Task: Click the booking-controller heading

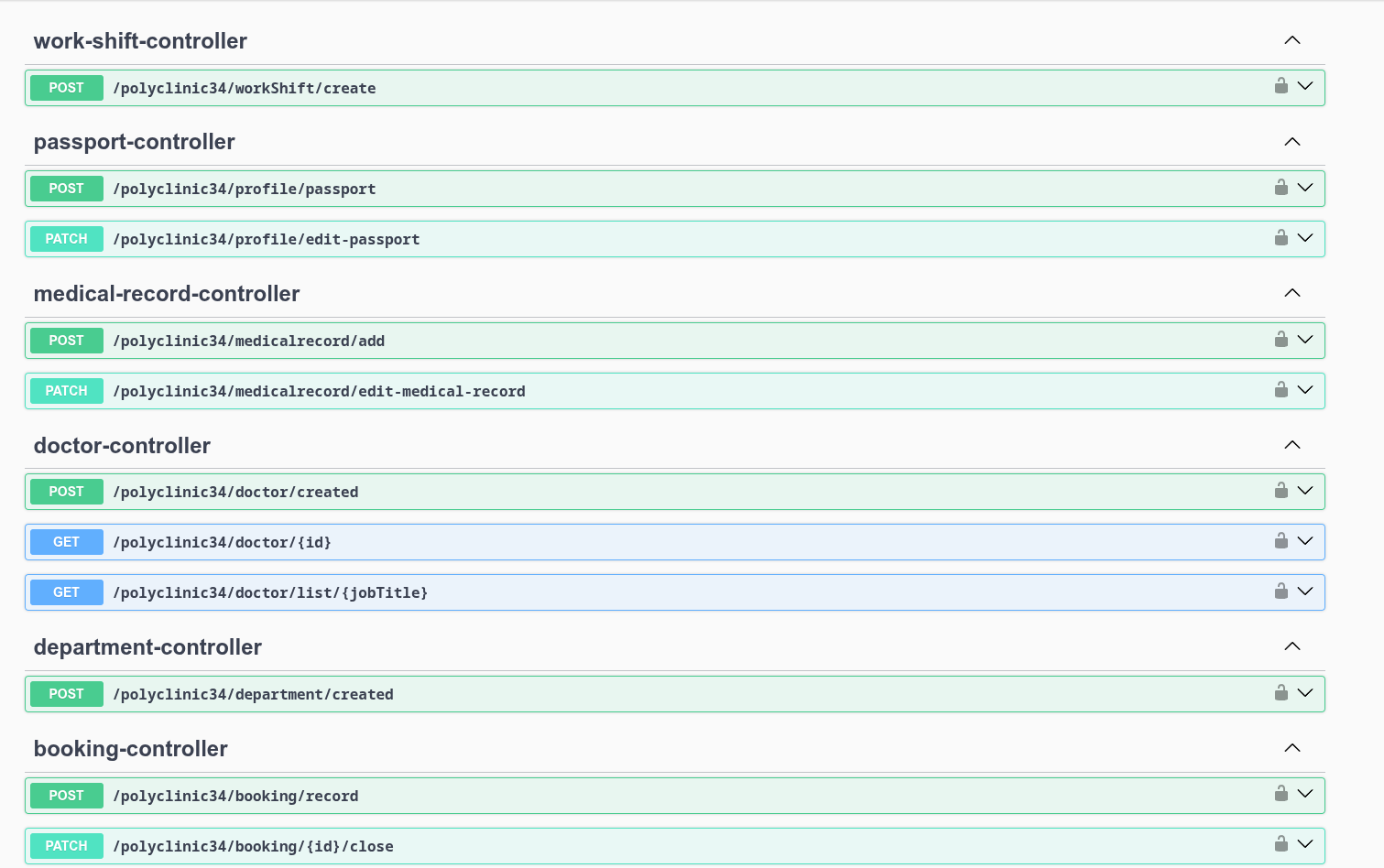Action: pyautogui.click(x=131, y=749)
